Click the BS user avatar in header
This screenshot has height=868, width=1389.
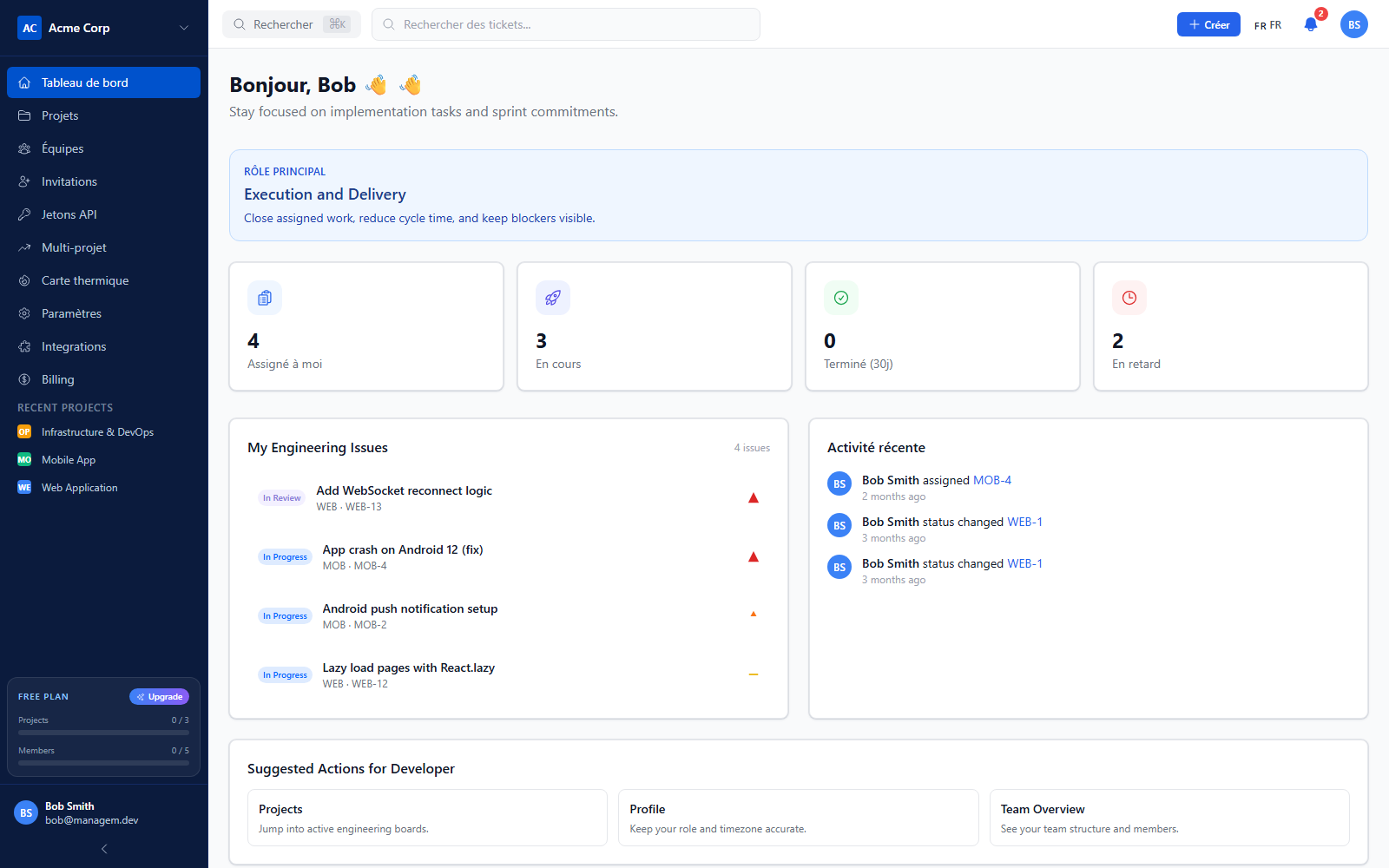tap(1353, 24)
